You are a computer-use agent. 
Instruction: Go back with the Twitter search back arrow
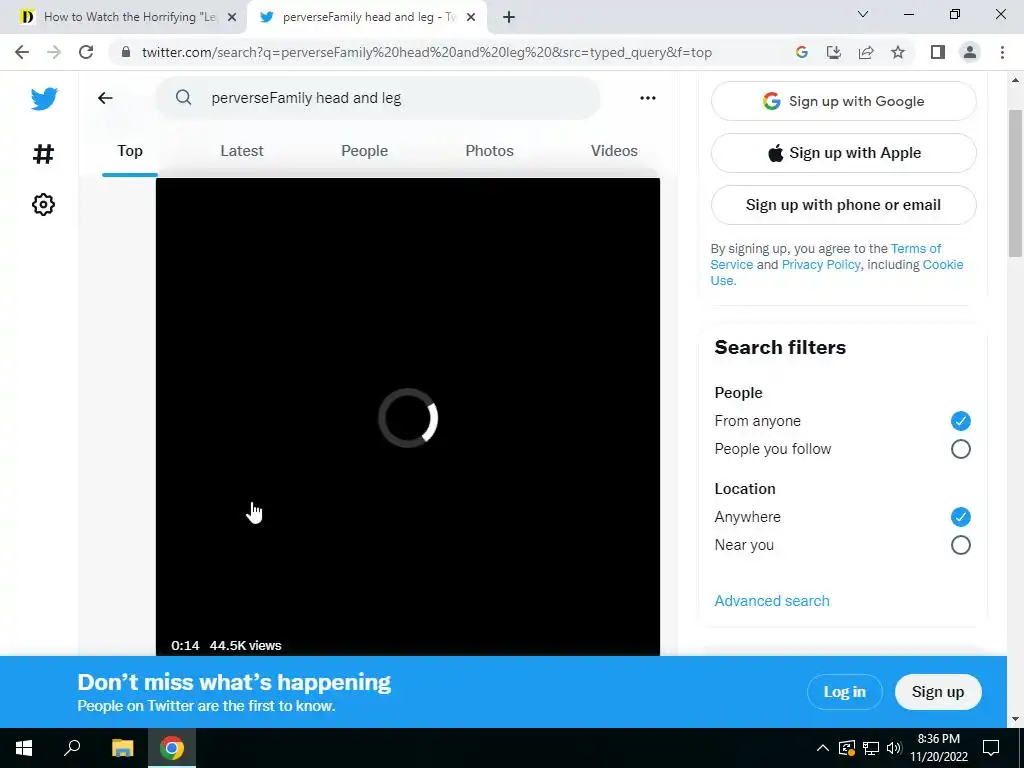point(105,98)
